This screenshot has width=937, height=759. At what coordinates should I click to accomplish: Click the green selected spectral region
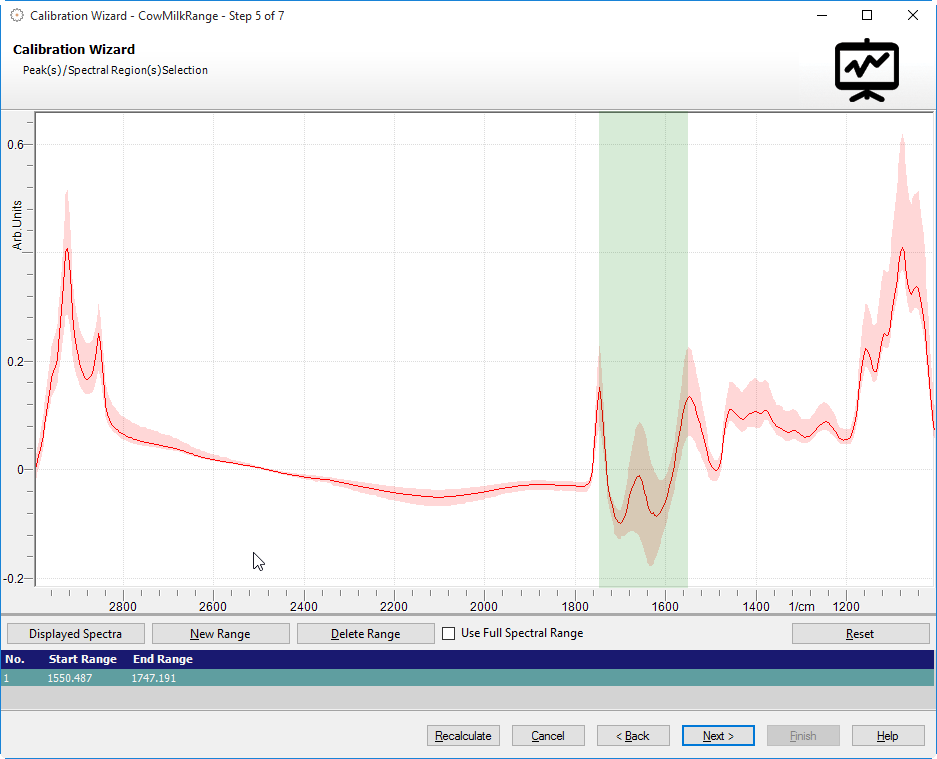tap(643, 300)
